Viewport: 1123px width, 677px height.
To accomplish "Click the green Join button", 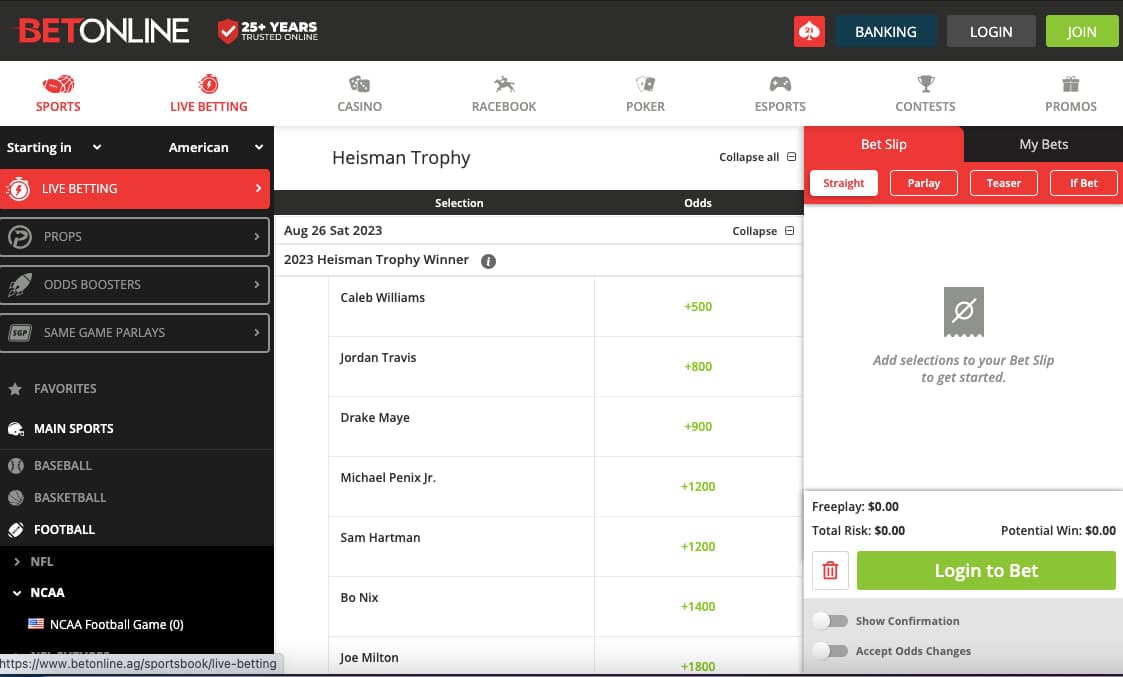I will [x=1081, y=32].
